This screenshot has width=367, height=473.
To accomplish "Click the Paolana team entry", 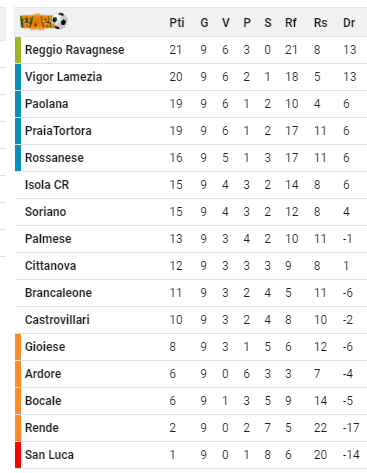I will (x=47, y=104).
